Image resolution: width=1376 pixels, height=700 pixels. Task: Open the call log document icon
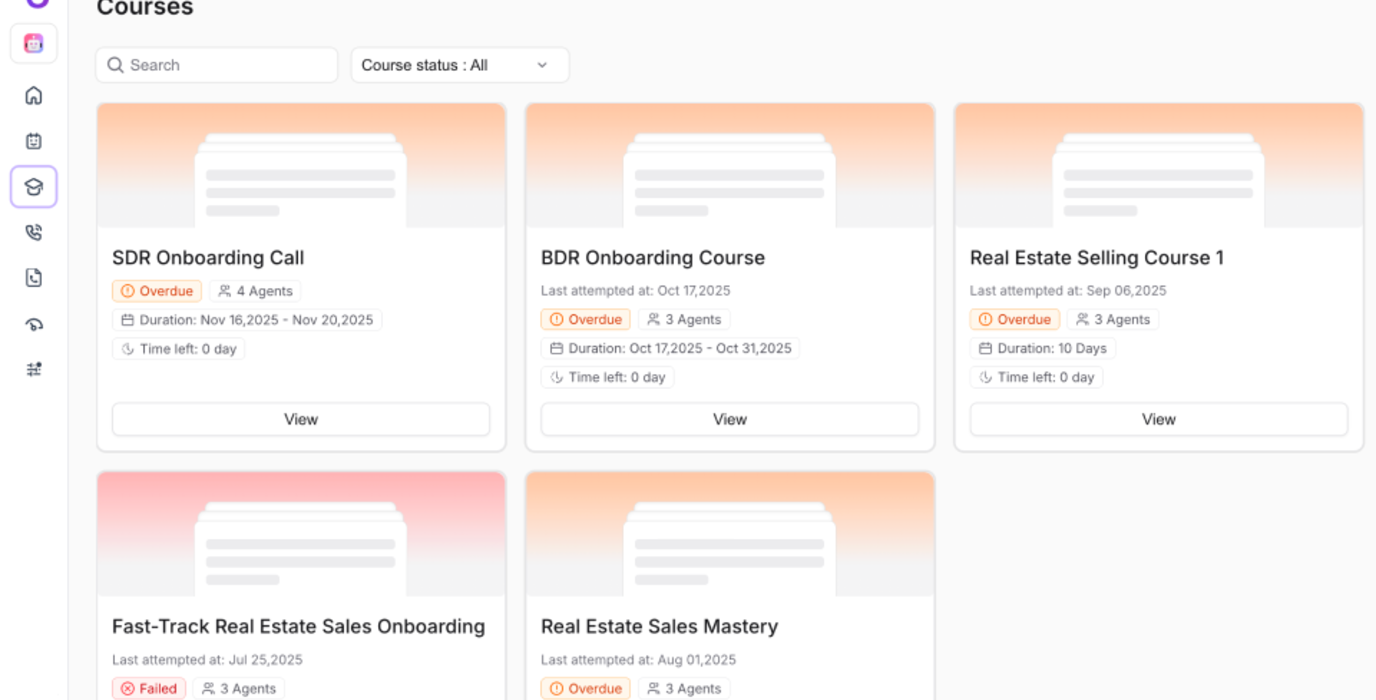click(34, 278)
